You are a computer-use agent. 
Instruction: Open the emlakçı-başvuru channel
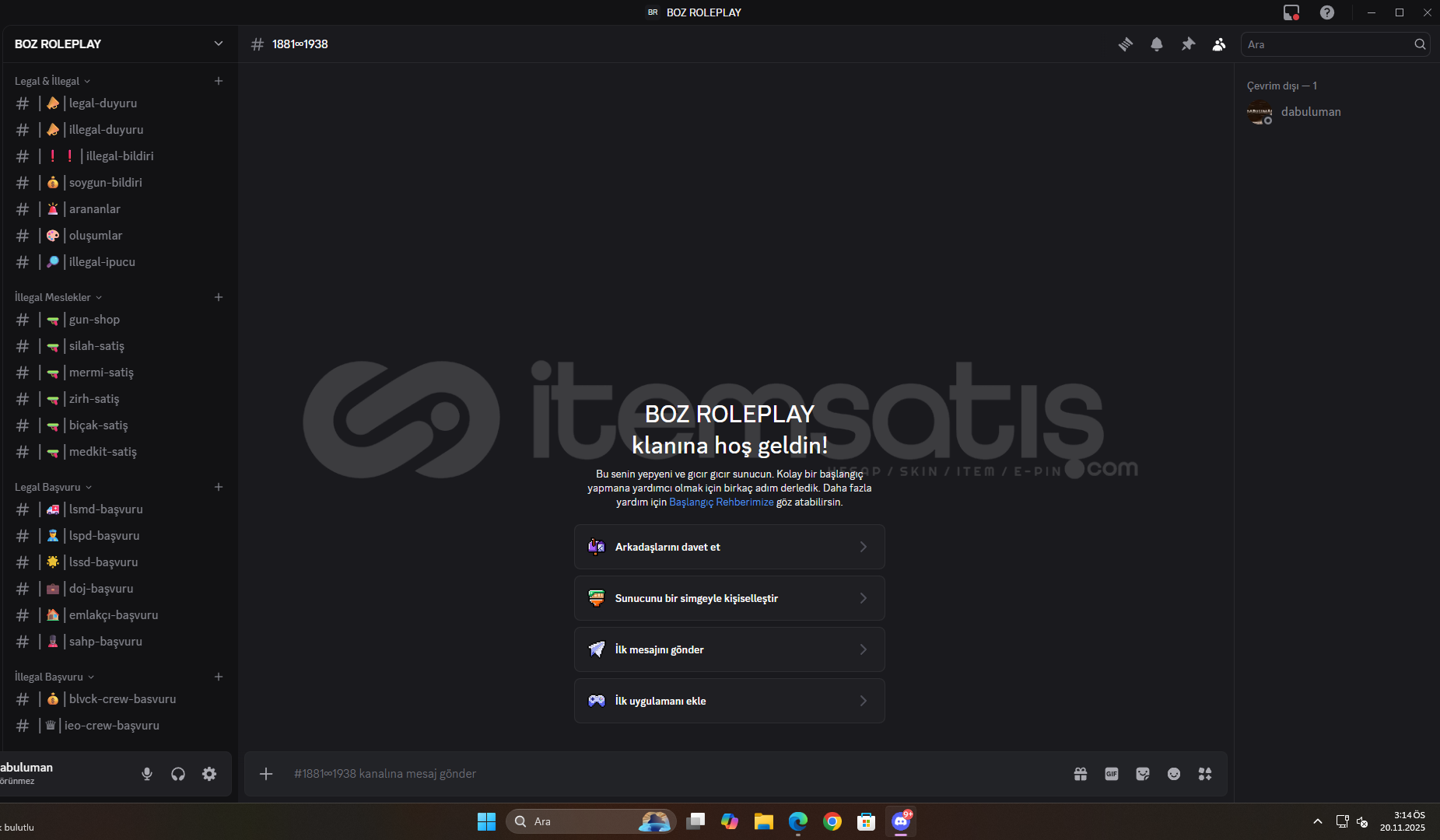(119, 615)
